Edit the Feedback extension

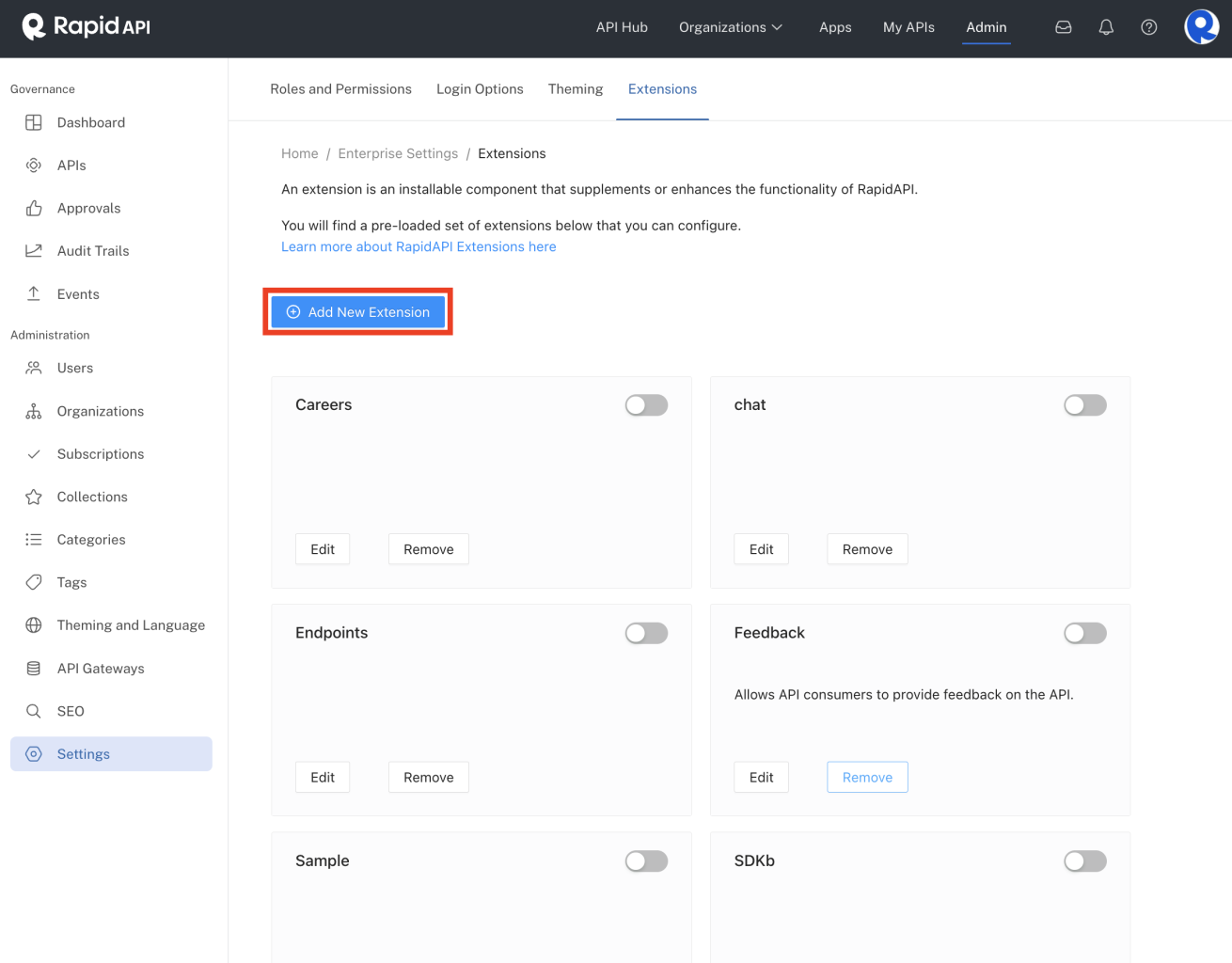pos(762,778)
